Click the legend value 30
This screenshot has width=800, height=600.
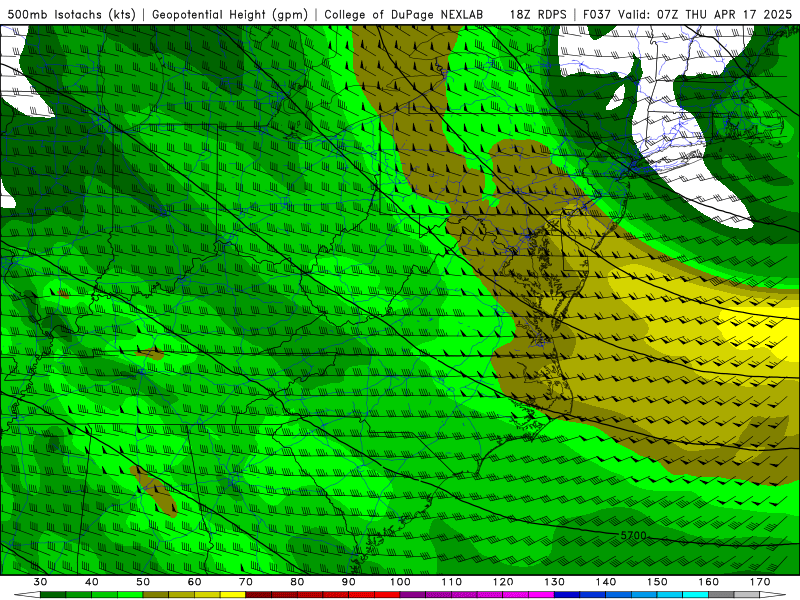[40, 582]
